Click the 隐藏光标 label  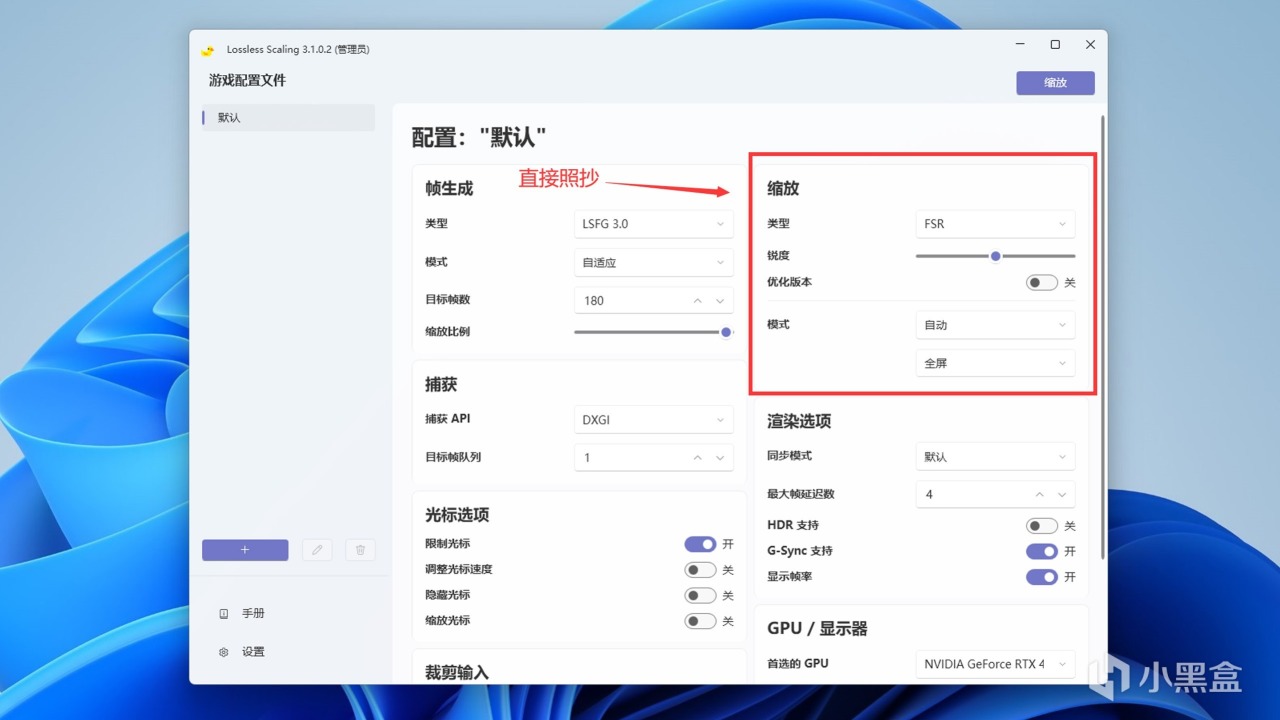pyautogui.click(x=447, y=595)
